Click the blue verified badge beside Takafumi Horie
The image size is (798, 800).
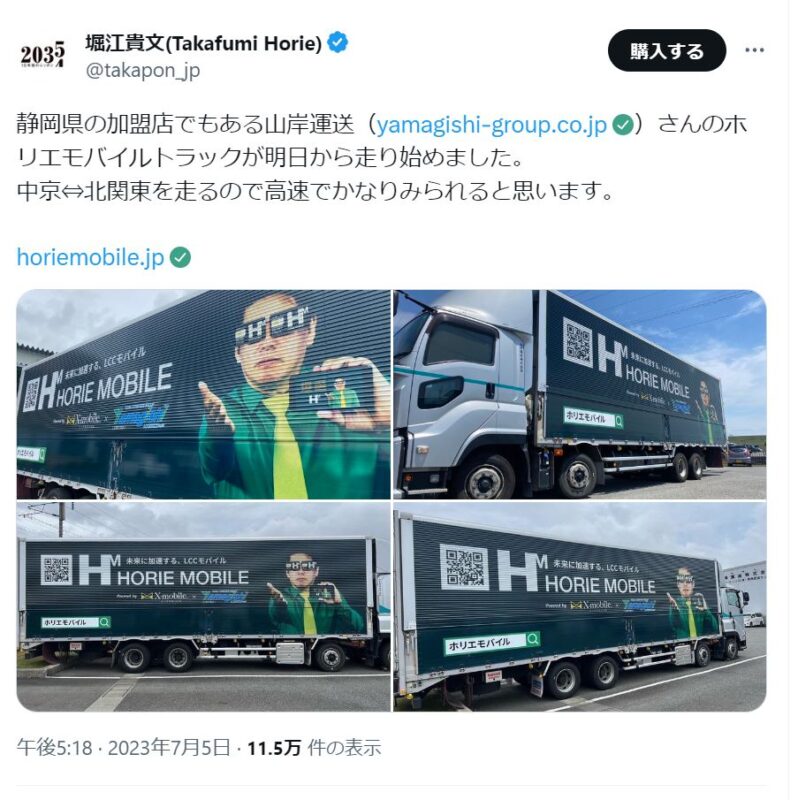tap(337, 42)
